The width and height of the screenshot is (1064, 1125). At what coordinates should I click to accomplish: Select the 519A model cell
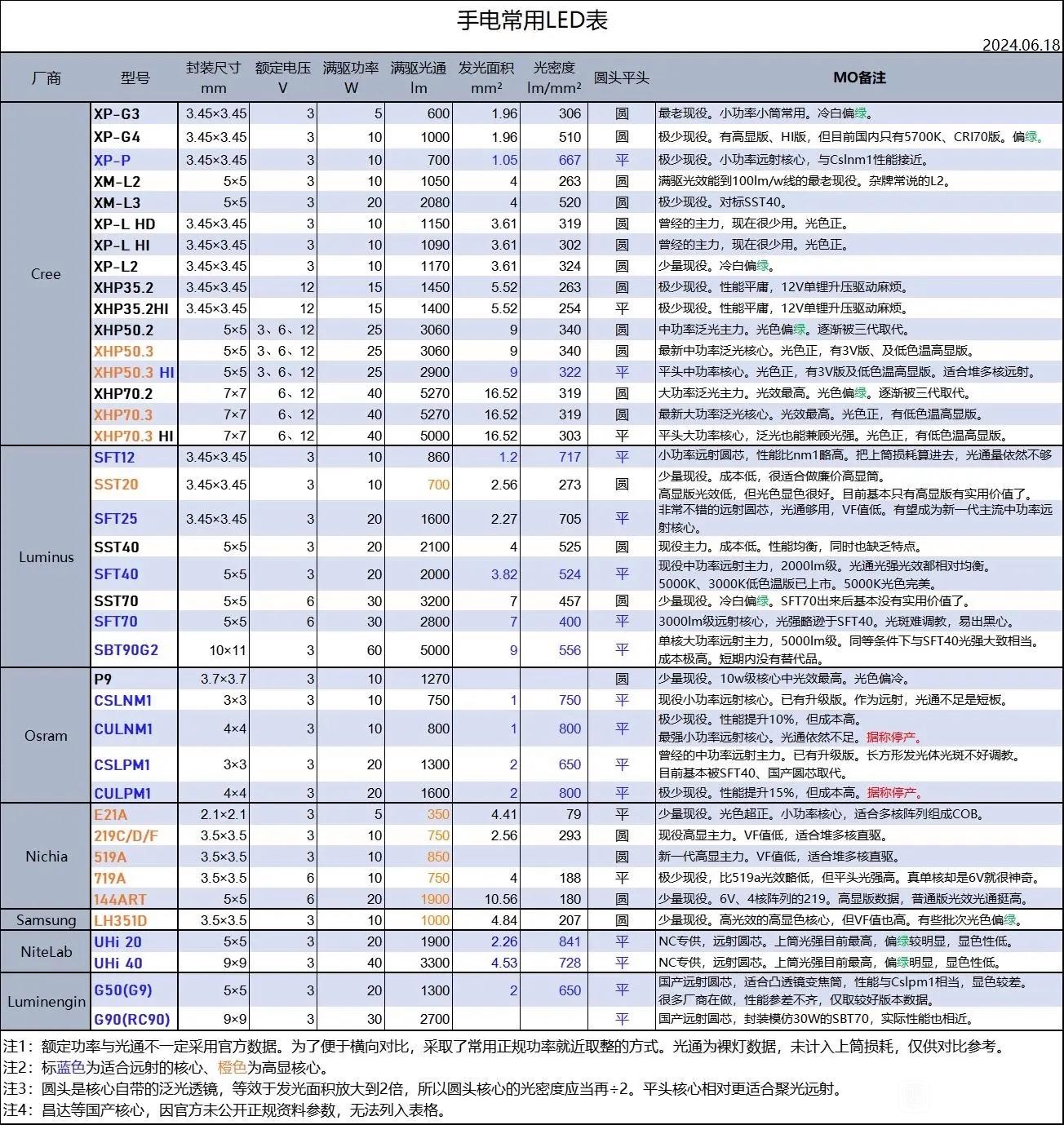pos(135,857)
